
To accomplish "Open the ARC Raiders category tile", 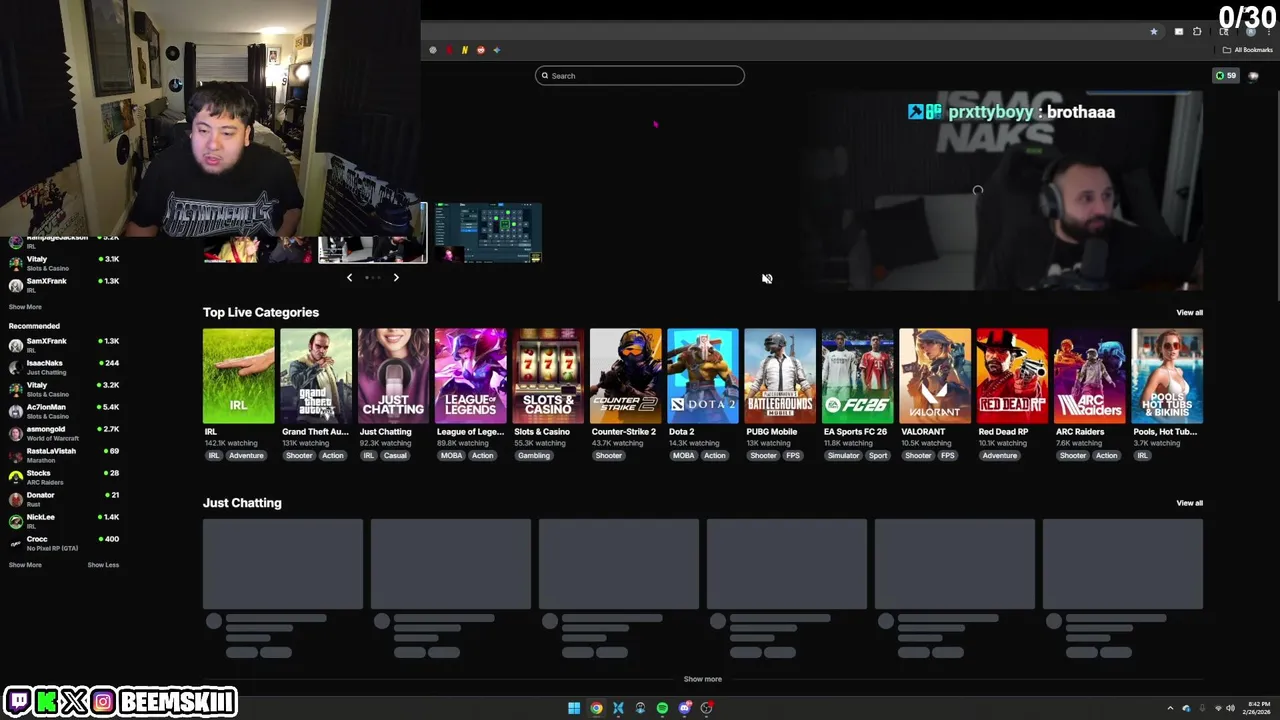I will click(1090, 376).
